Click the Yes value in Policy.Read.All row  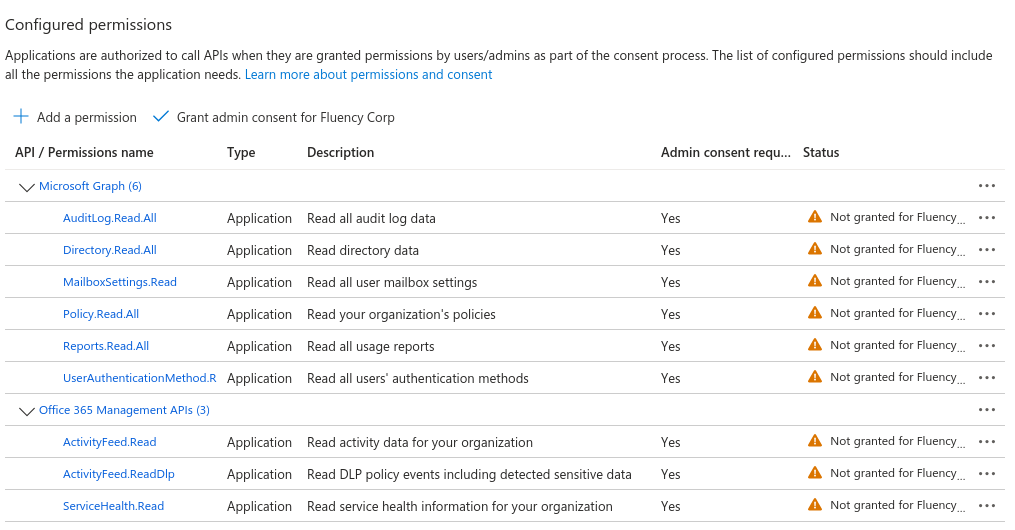coord(671,315)
